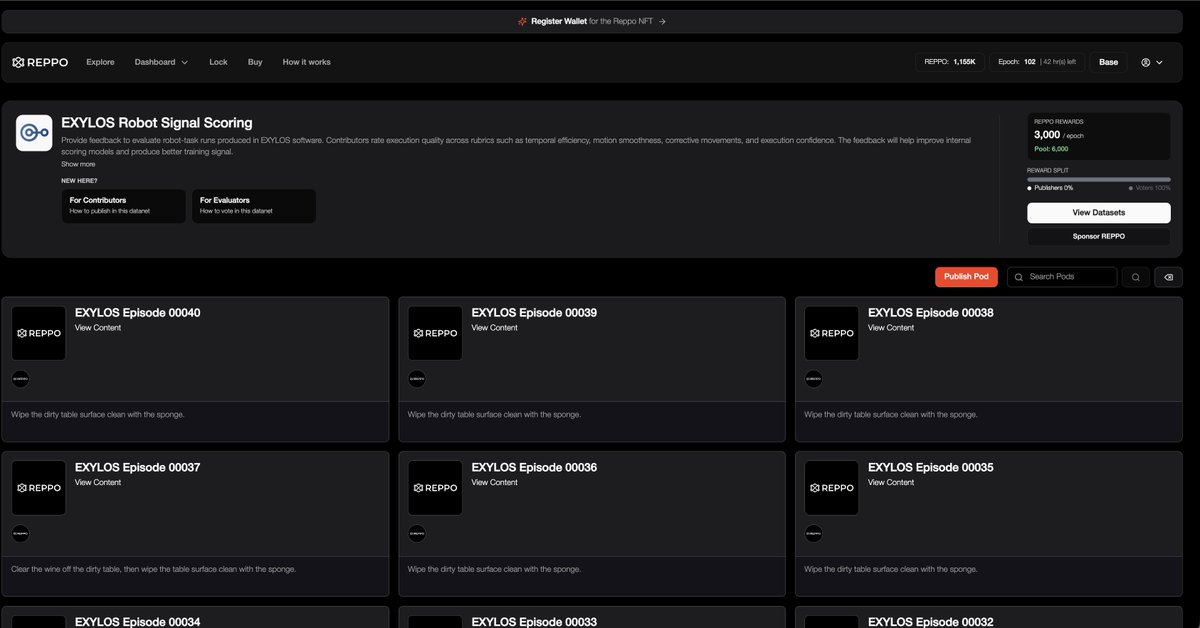Open the EXYLOS Episode 00032 title
The height and width of the screenshot is (628, 1200).
pos(930,622)
